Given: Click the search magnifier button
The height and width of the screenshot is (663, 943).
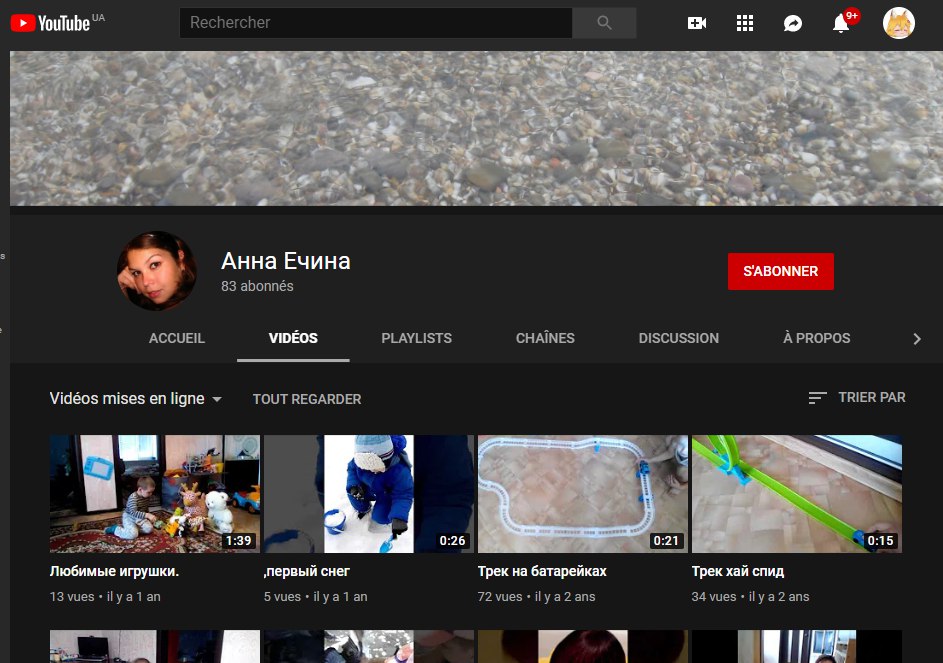Looking at the screenshot, I should [x=604, y=23].
